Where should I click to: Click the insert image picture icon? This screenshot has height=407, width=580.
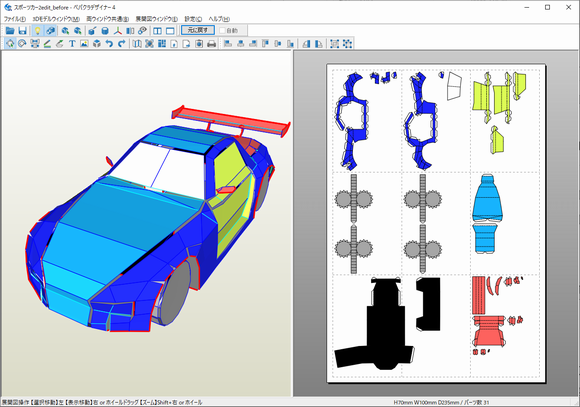84,44
